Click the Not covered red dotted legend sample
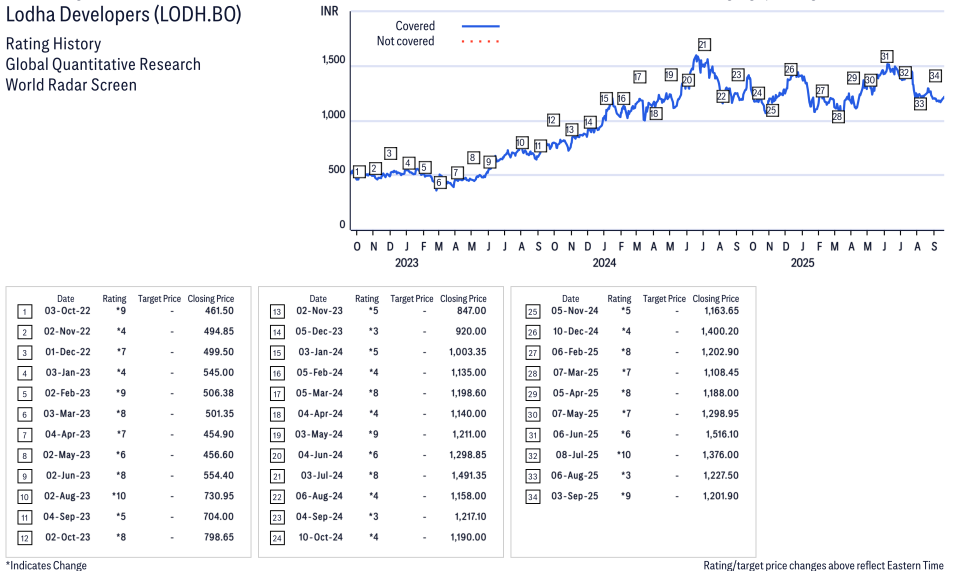Viewport: 955px width, 571px height. pyautogui.click(x=481, y=41)
